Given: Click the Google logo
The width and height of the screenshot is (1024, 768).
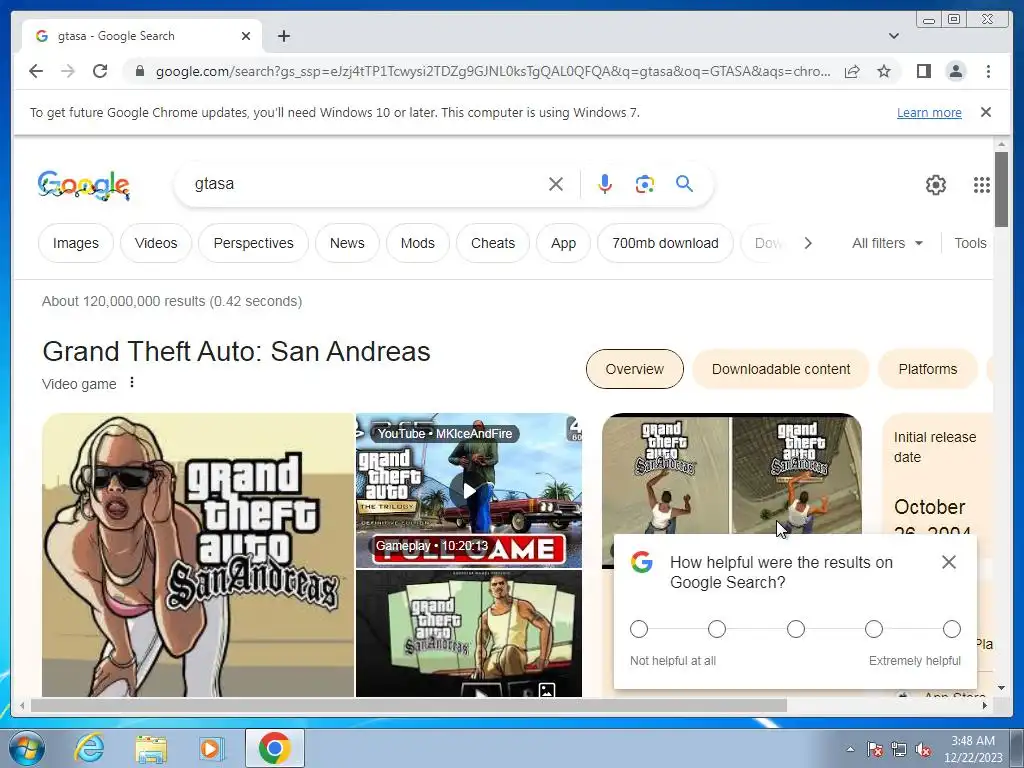Looking at the screenshot, I should click(84, 185).
